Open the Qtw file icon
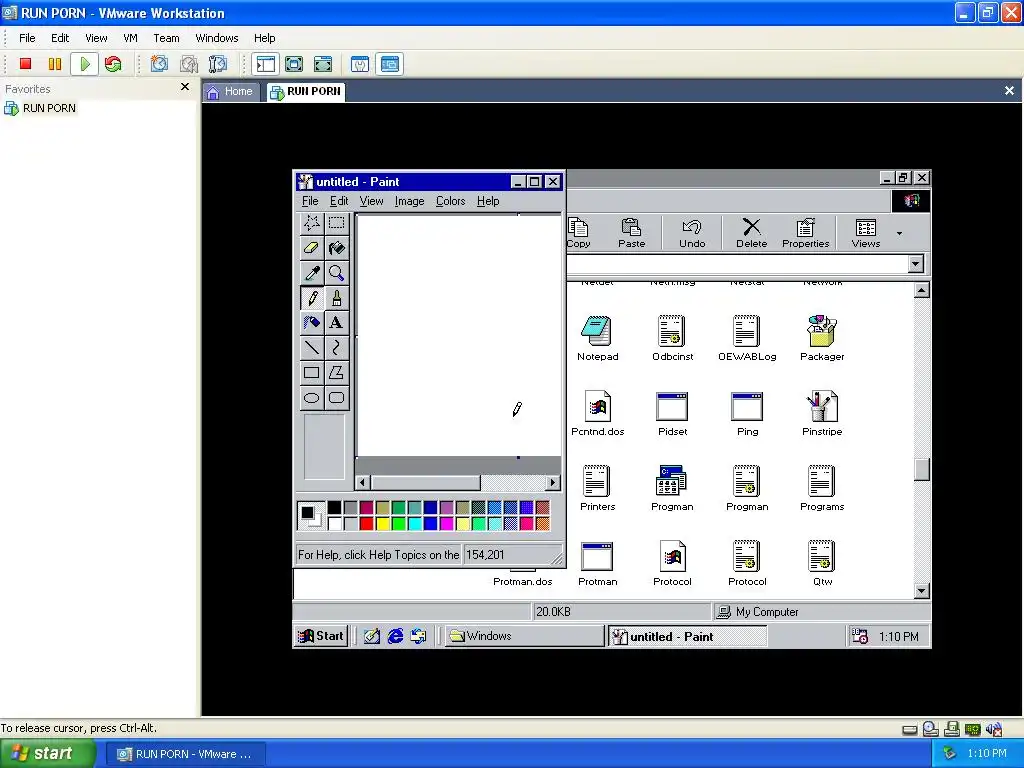The image size is (1024, 768). [822, 563]
